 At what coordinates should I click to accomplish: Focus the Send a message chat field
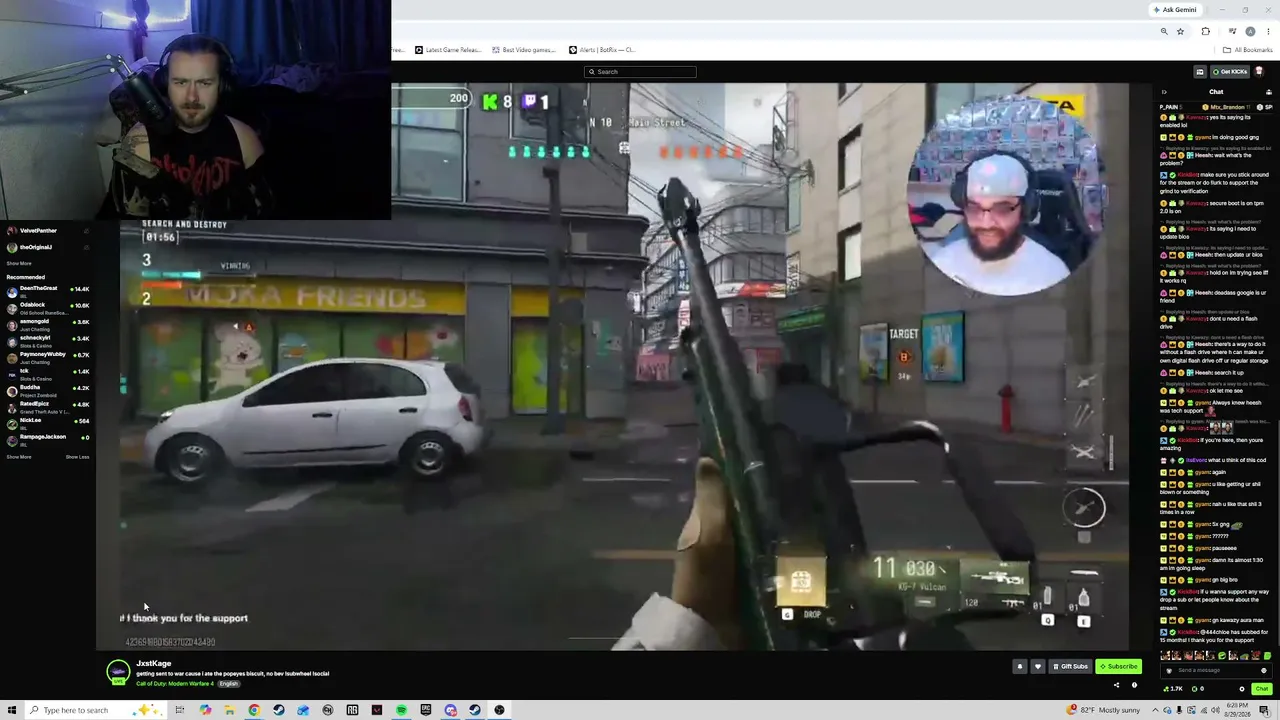point(1216,670)
